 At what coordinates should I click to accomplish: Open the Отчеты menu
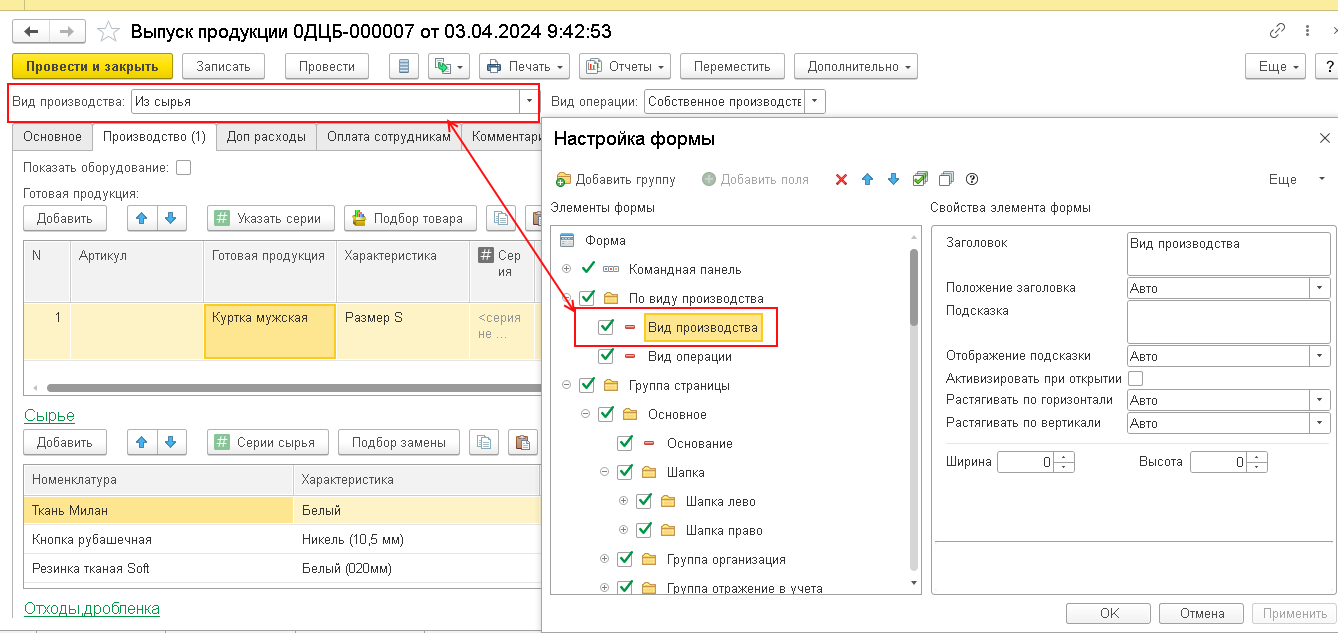624,67
